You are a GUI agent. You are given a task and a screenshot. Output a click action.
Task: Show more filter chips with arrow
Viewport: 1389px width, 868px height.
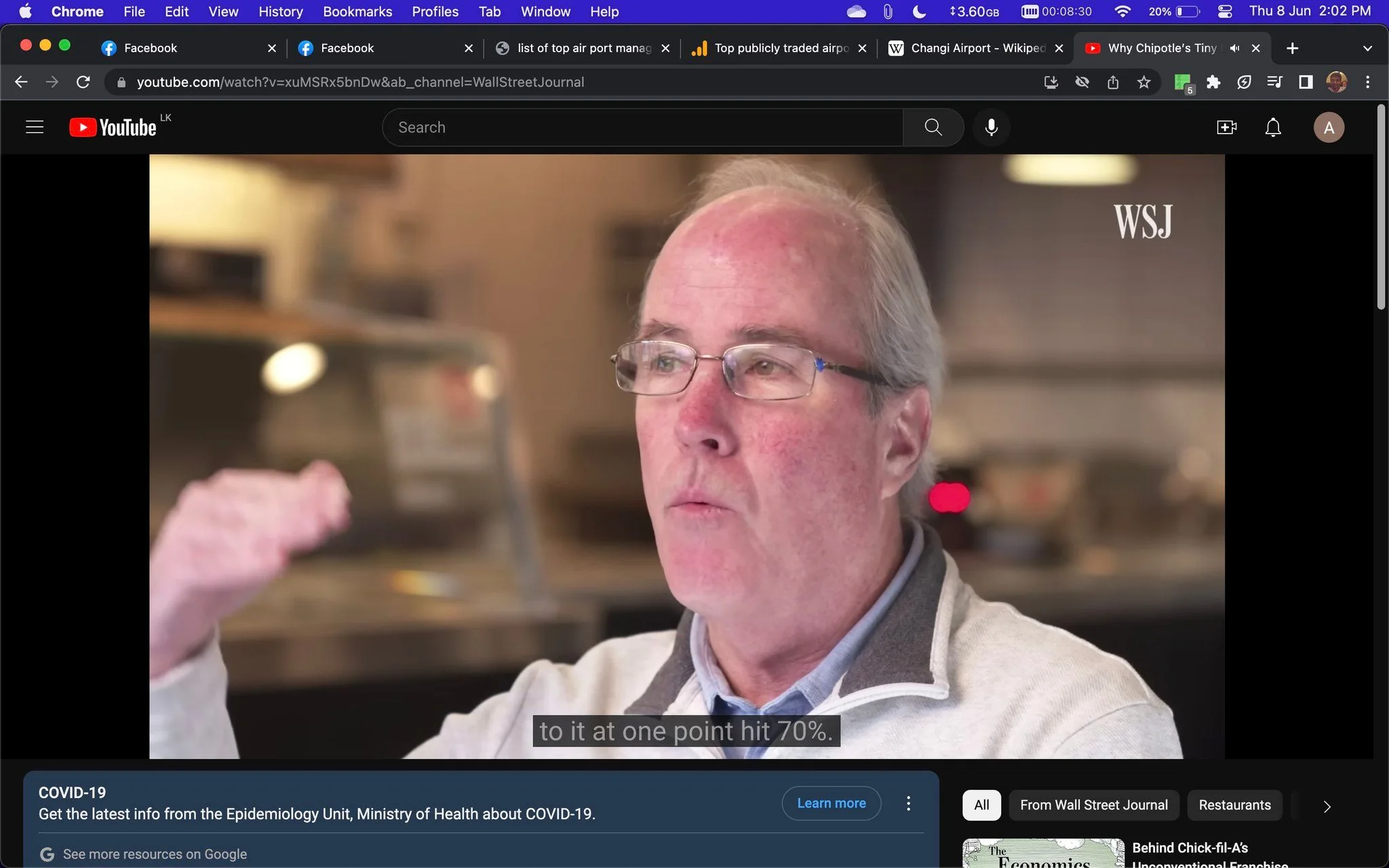[x=1327, y=806]
